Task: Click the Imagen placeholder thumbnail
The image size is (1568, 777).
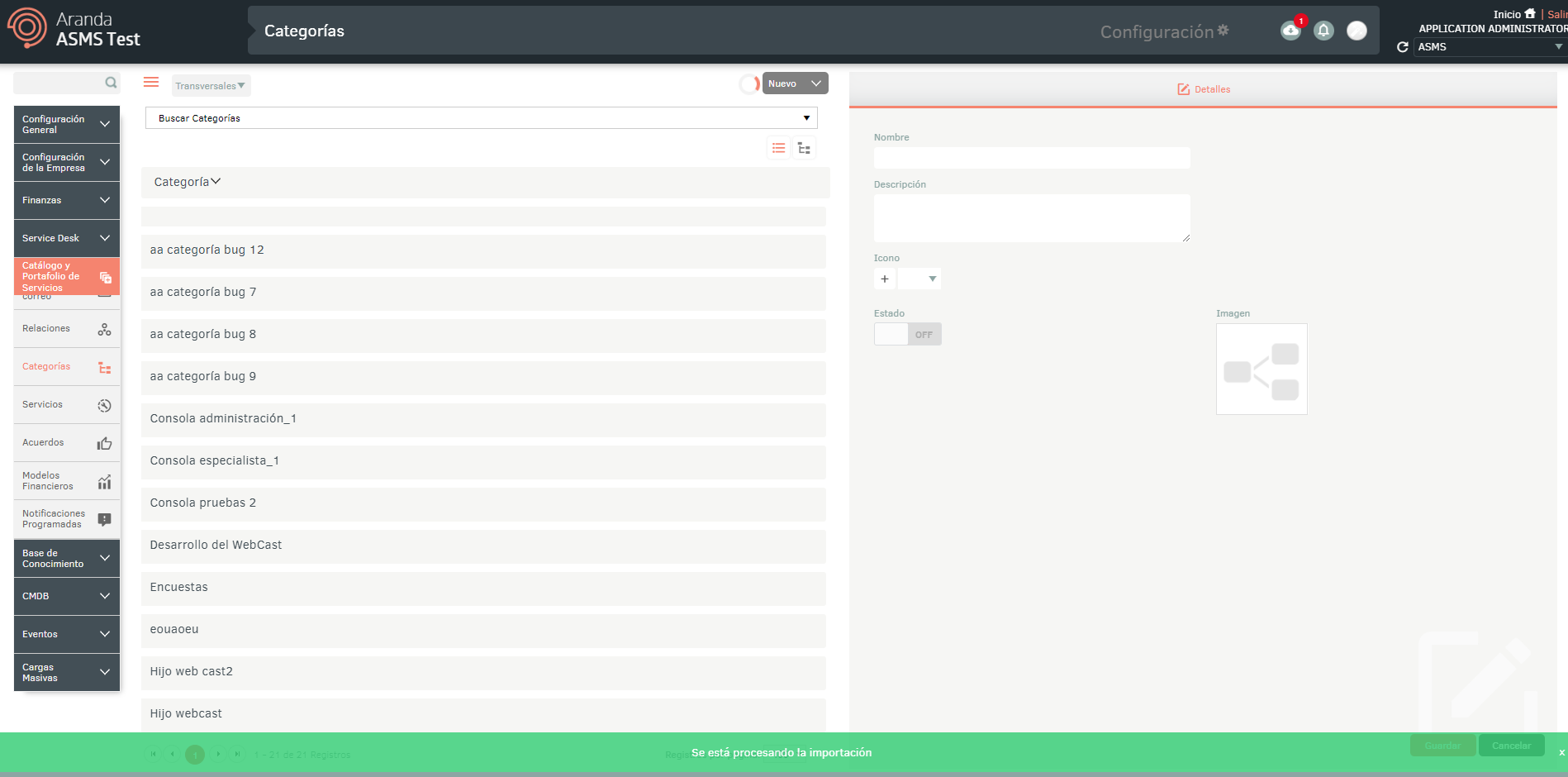Action: point(1262,369)
